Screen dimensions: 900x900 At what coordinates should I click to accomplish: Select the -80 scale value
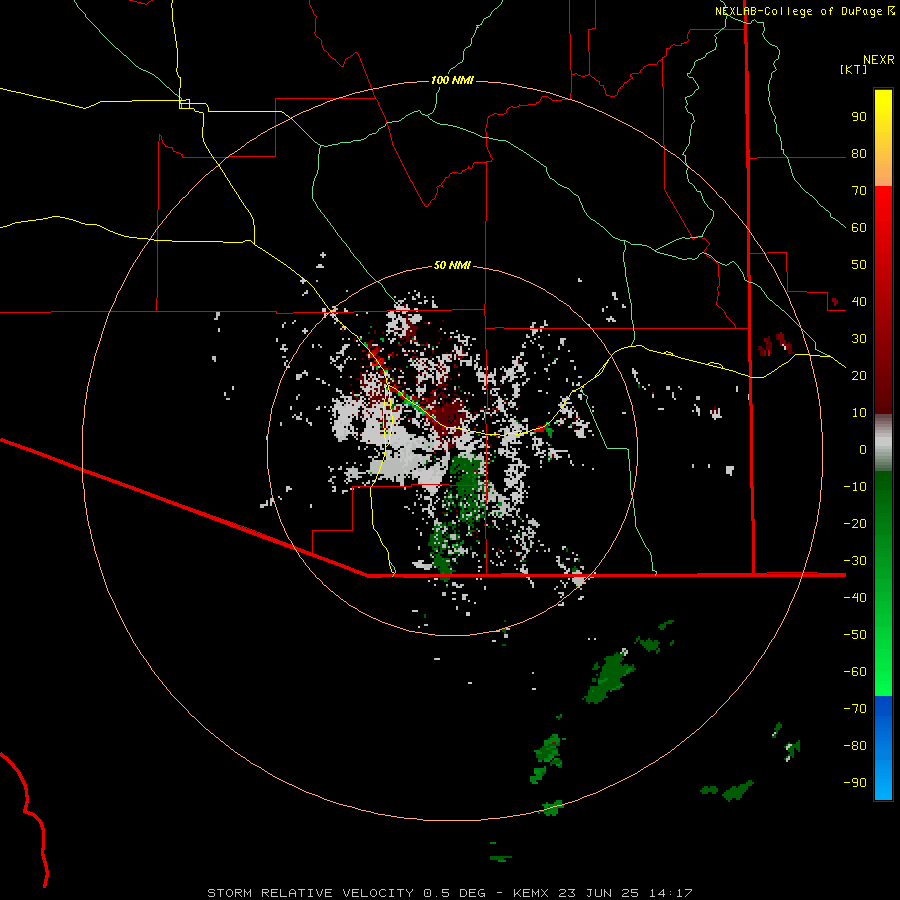click(855, 746)
